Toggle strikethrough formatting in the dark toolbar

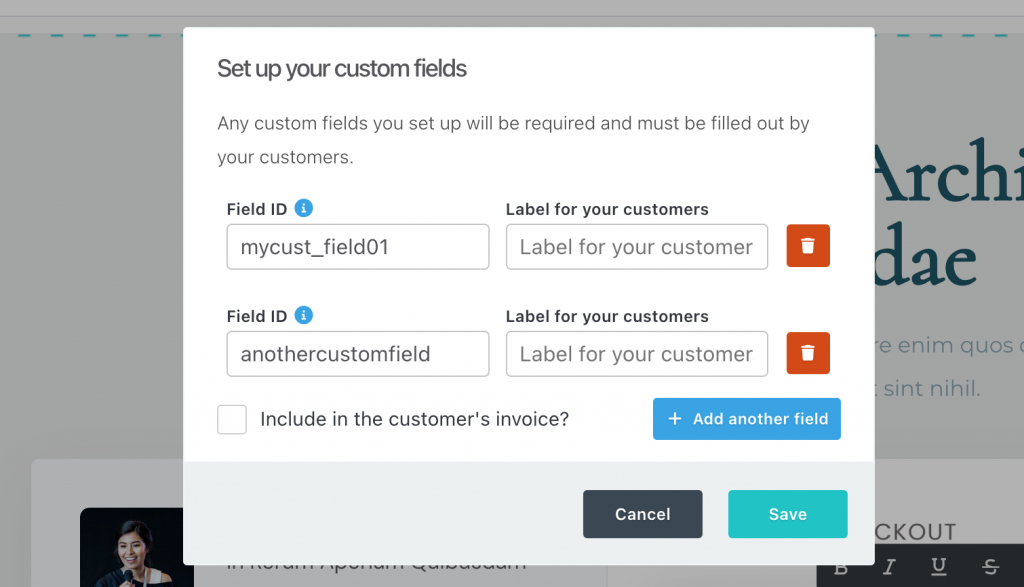point(990,567)
